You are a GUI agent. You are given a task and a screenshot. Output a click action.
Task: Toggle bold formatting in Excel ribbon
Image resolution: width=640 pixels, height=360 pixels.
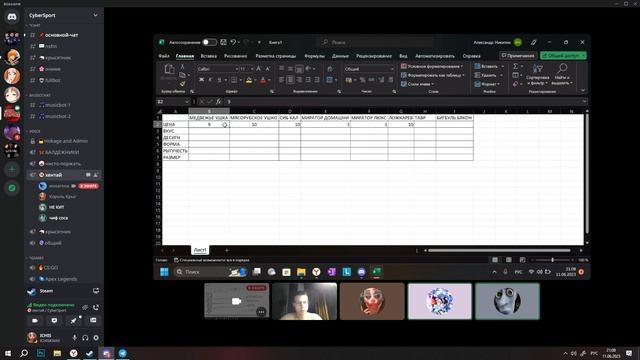pos(201,80)
